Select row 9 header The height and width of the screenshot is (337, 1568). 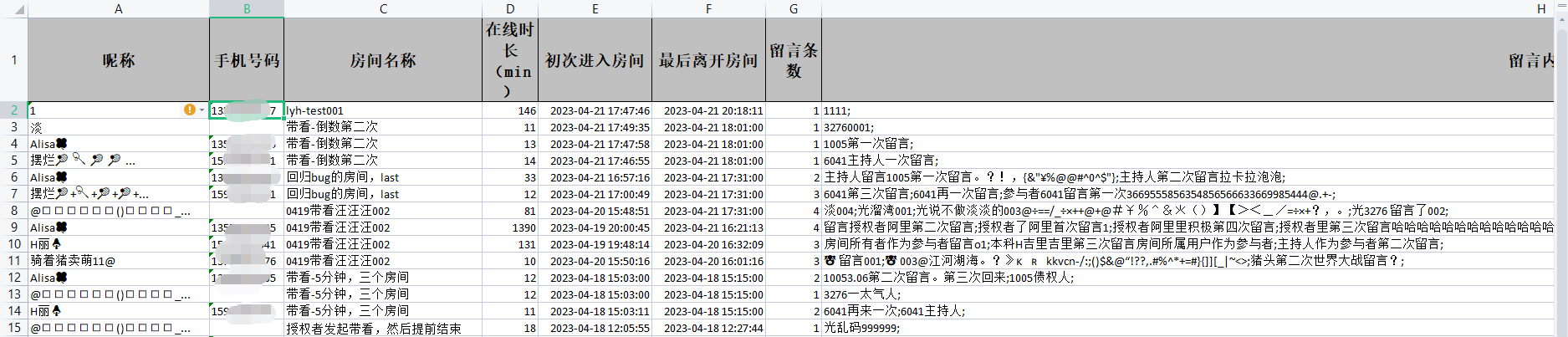click(x=14, y=227)
